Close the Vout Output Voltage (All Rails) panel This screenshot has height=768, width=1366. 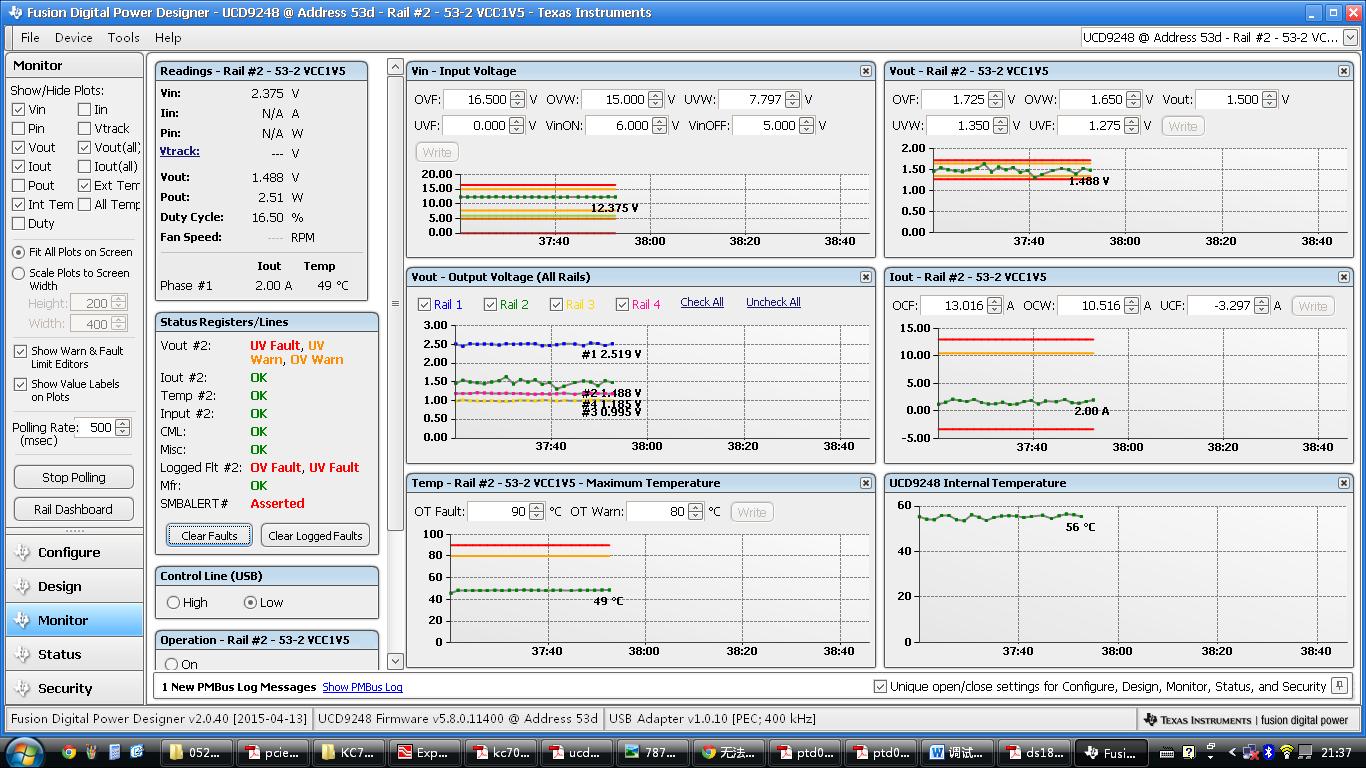pos(866,277)
